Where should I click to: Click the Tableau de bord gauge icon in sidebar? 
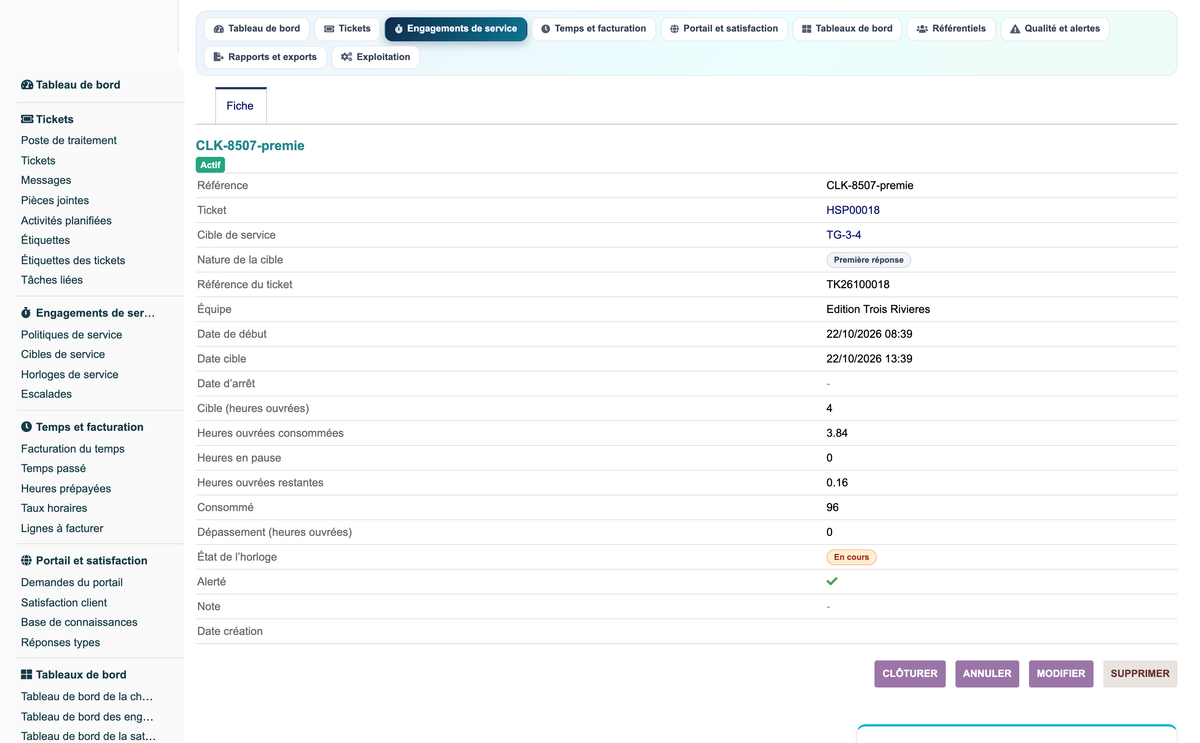tap(27, 85)
